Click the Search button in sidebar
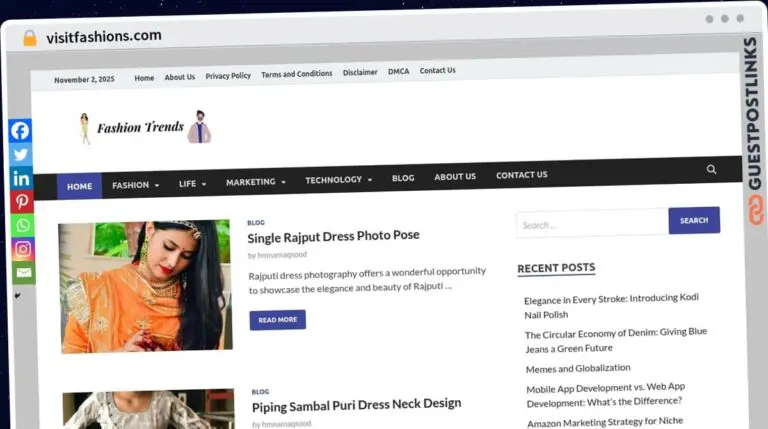This screenshot has width=768, height=429. (694, 220)
